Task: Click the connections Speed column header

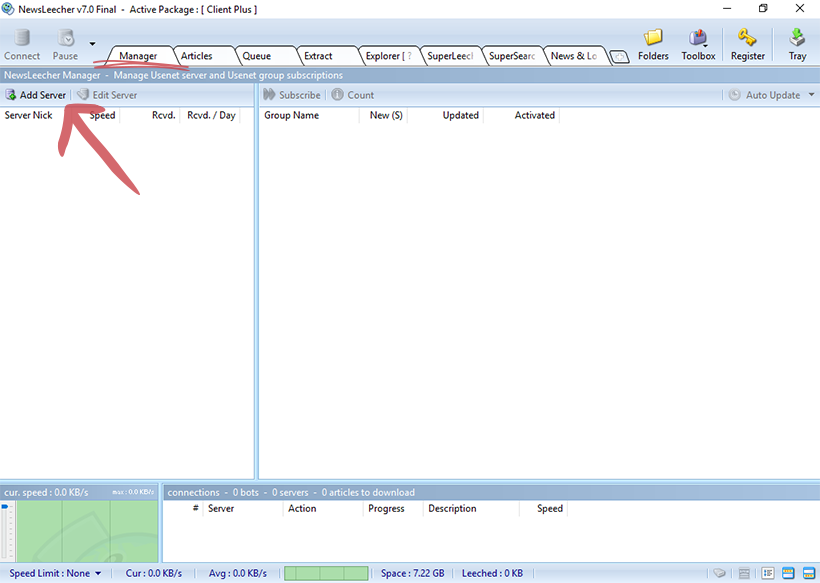Action: tap(550, 509)
